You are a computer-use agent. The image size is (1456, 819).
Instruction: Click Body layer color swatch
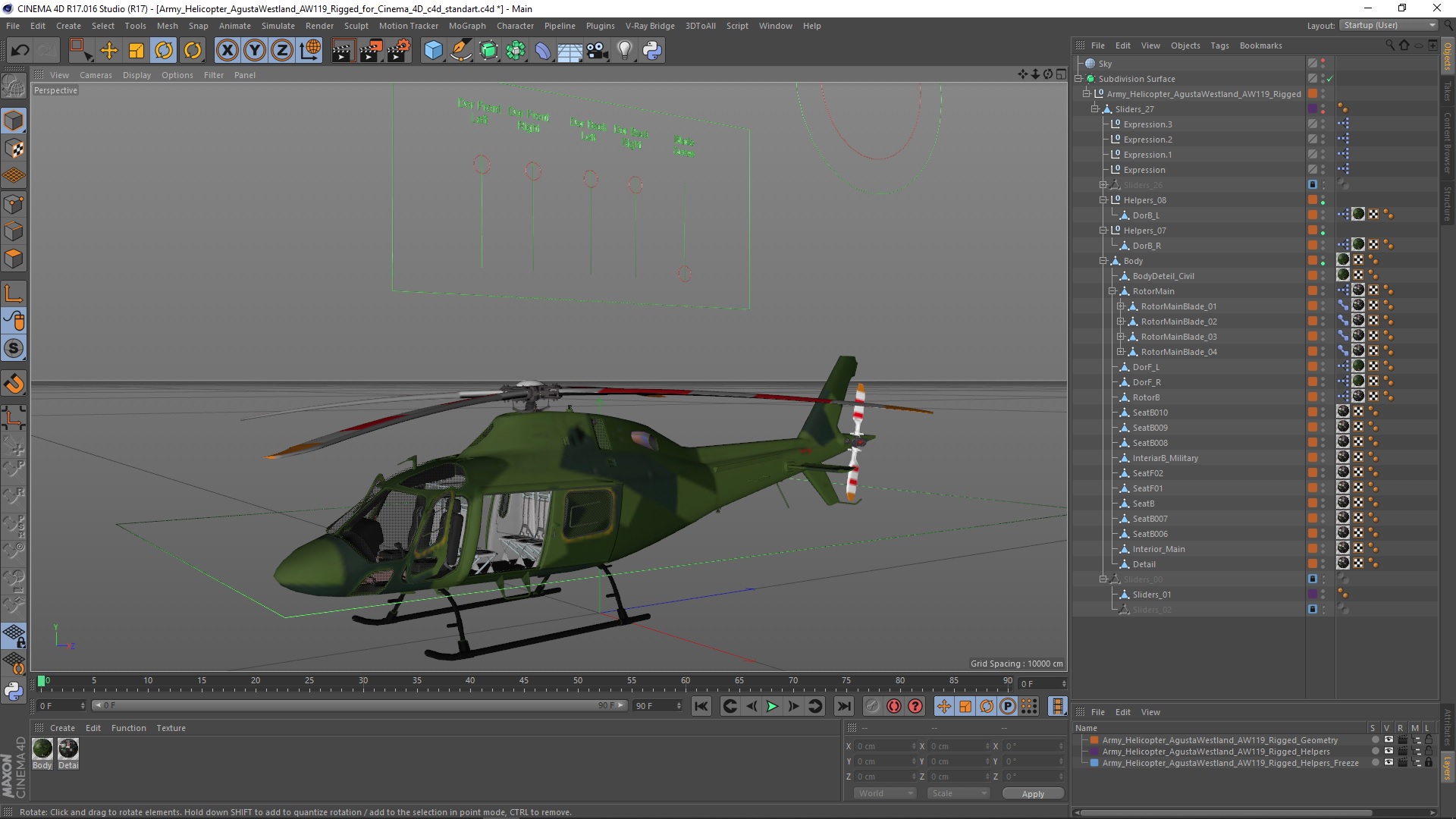1313,261
